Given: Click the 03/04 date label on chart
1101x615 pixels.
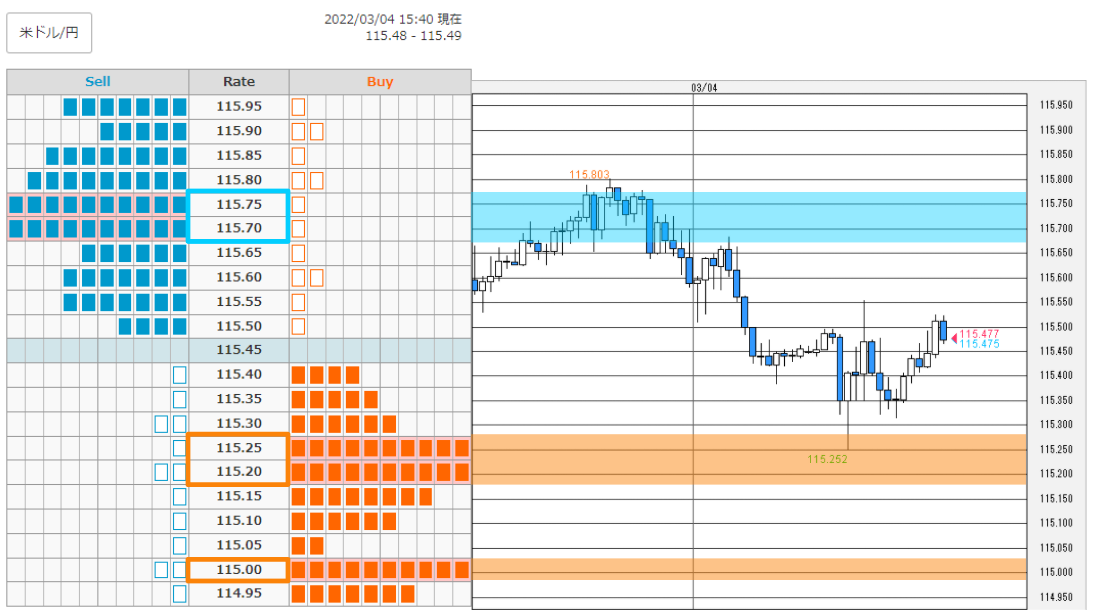Looking at the screenshot, I should coord(704,88).
